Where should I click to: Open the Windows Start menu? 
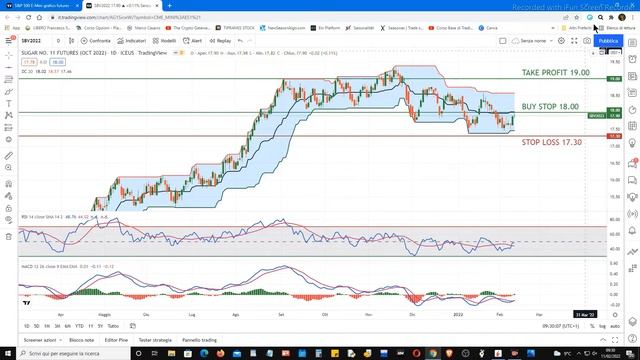[8, 353]
